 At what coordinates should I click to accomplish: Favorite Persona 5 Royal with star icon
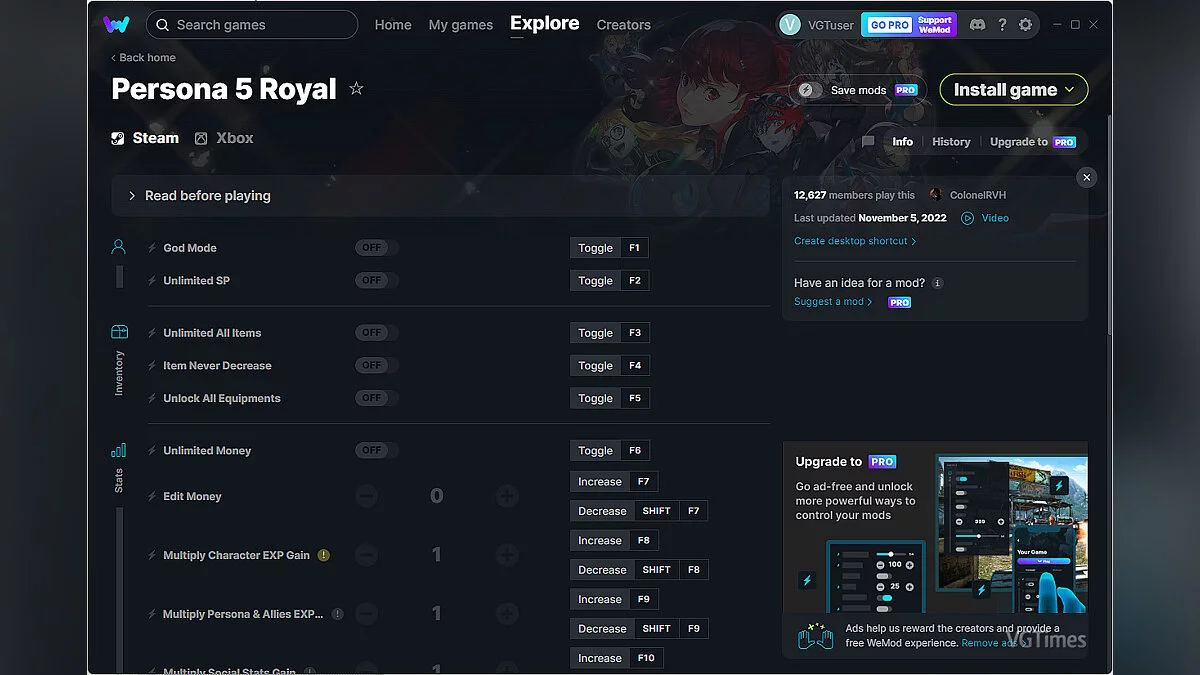click(356, 89)
